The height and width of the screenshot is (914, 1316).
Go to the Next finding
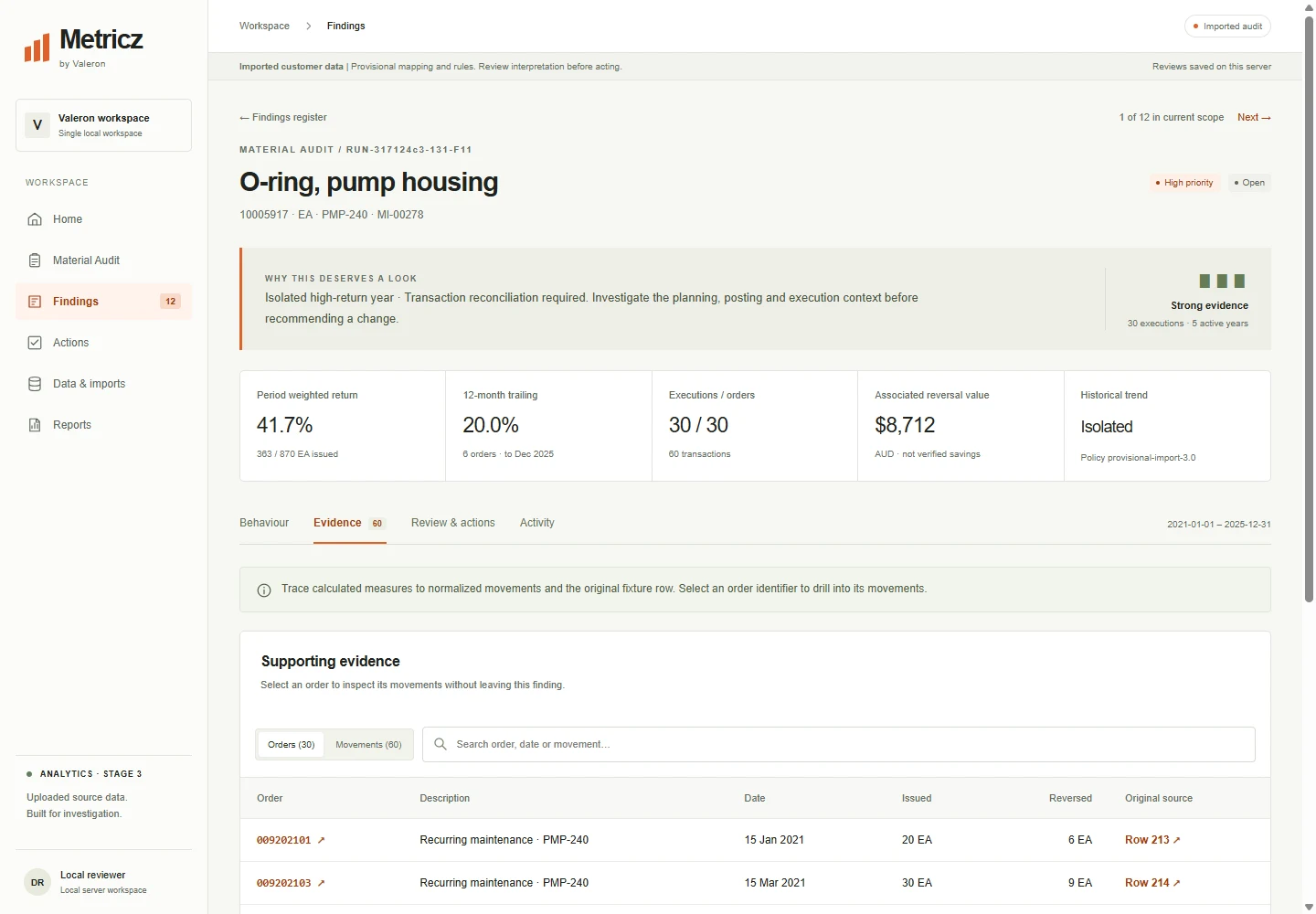coord(1254,117)
